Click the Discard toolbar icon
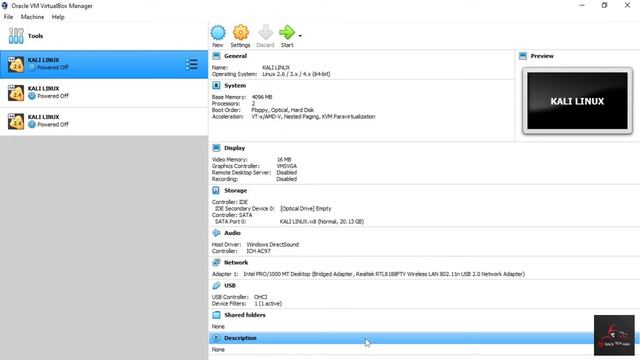 point(265,33)
